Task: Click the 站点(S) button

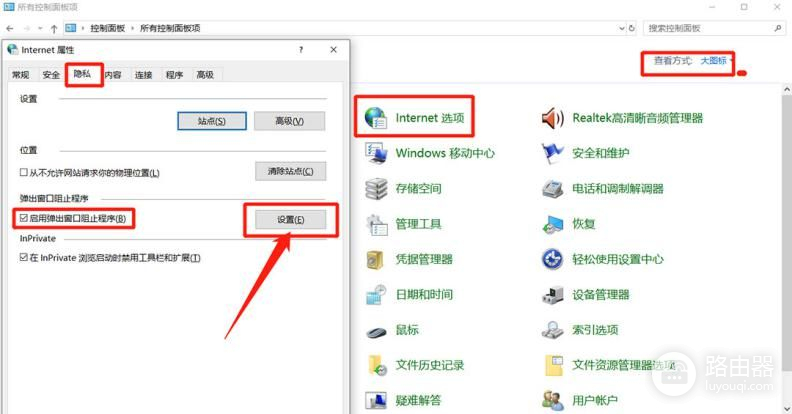Action: coord(212,121)
